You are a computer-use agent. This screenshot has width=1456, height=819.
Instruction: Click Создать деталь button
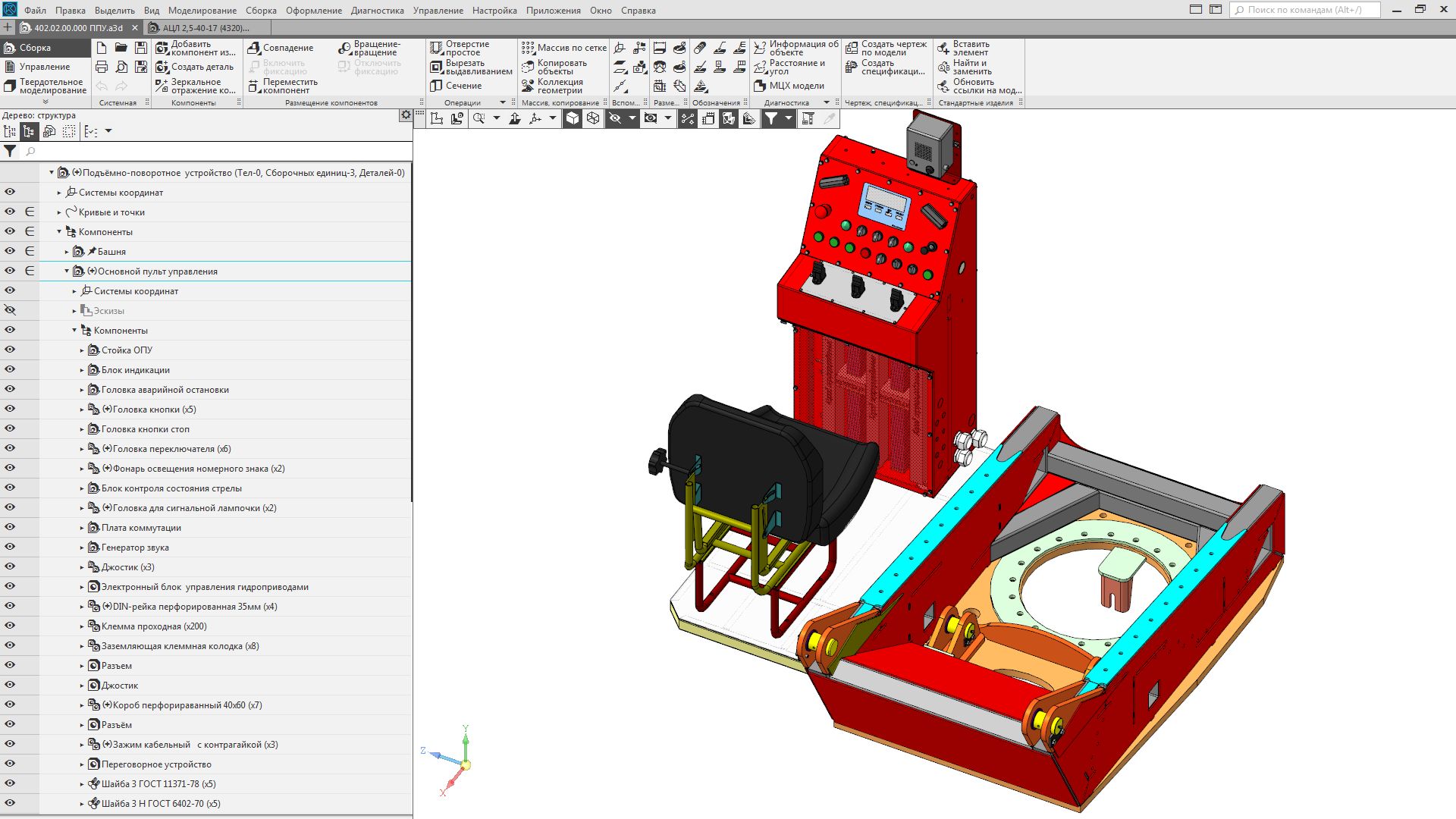tap(195, 67)
